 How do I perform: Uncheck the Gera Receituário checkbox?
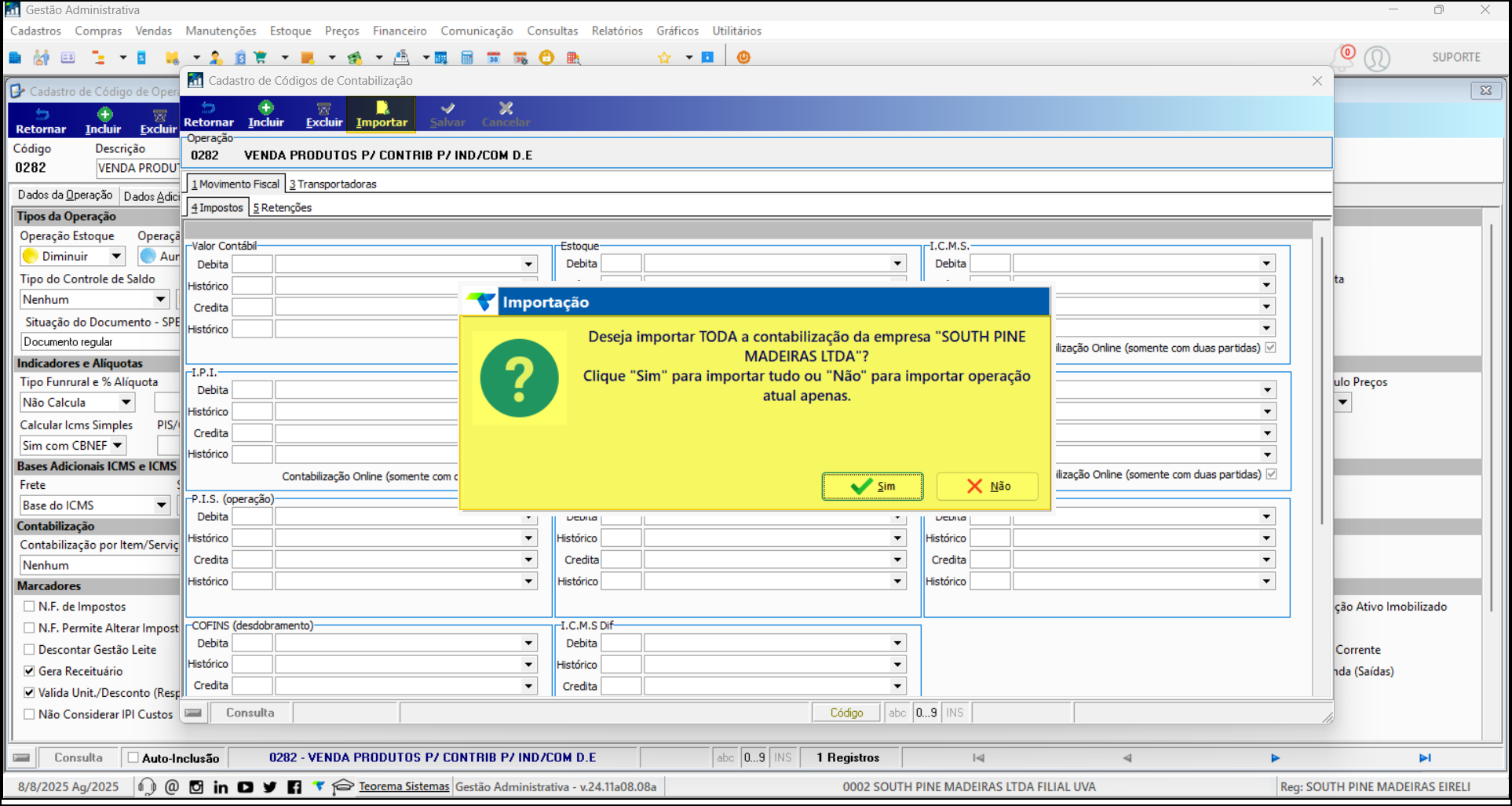point(29,671)
